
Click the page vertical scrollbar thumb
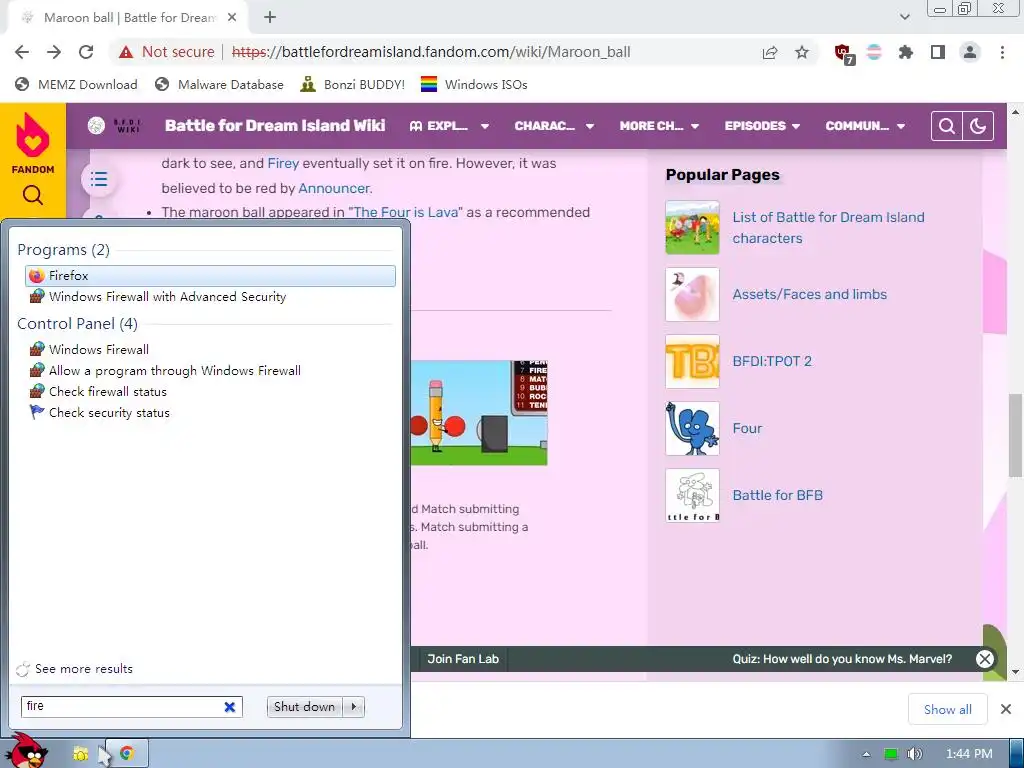[x=1015, y=436]
